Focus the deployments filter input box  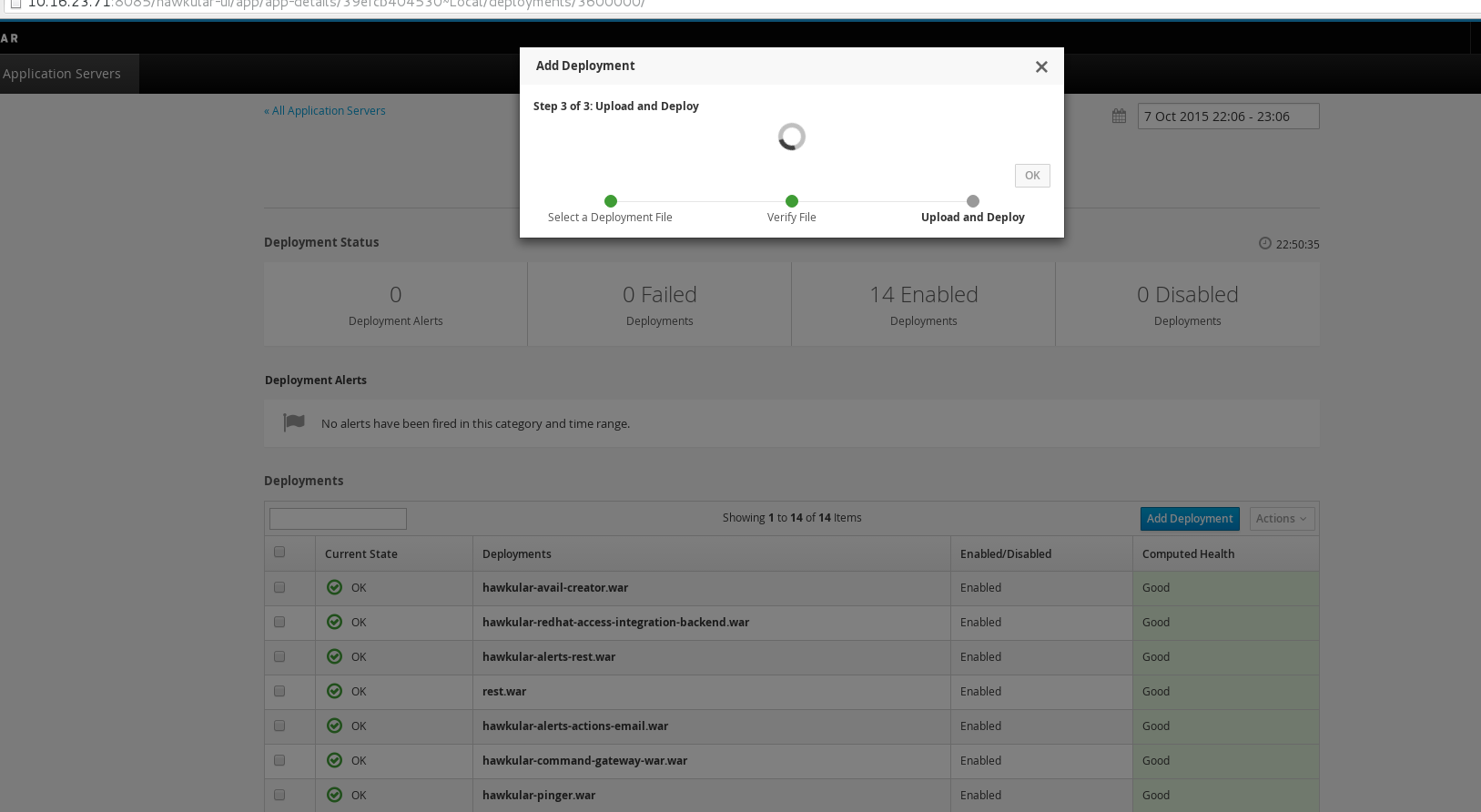(x=338, y=519)
